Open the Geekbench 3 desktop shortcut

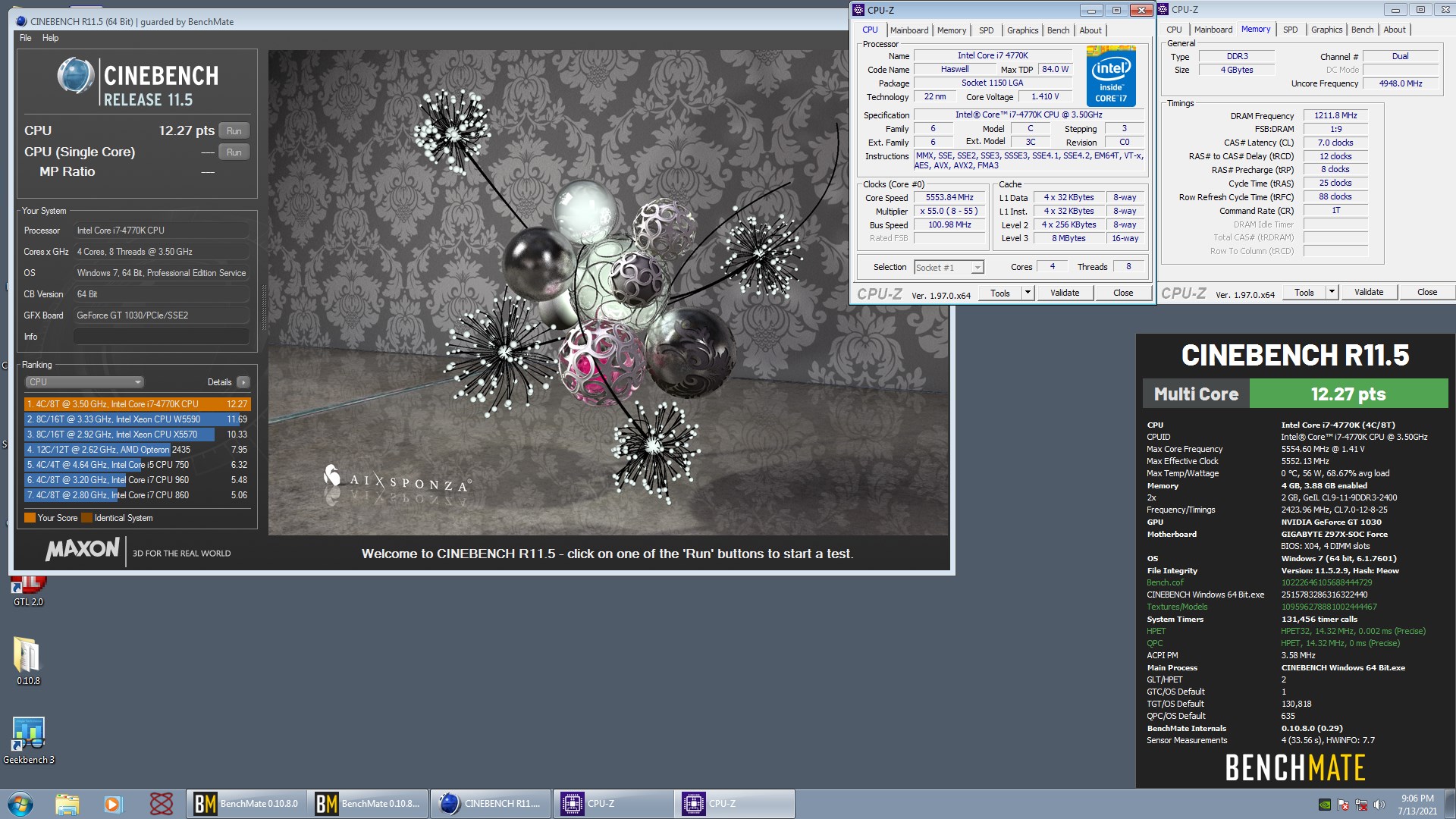[28, 740]
